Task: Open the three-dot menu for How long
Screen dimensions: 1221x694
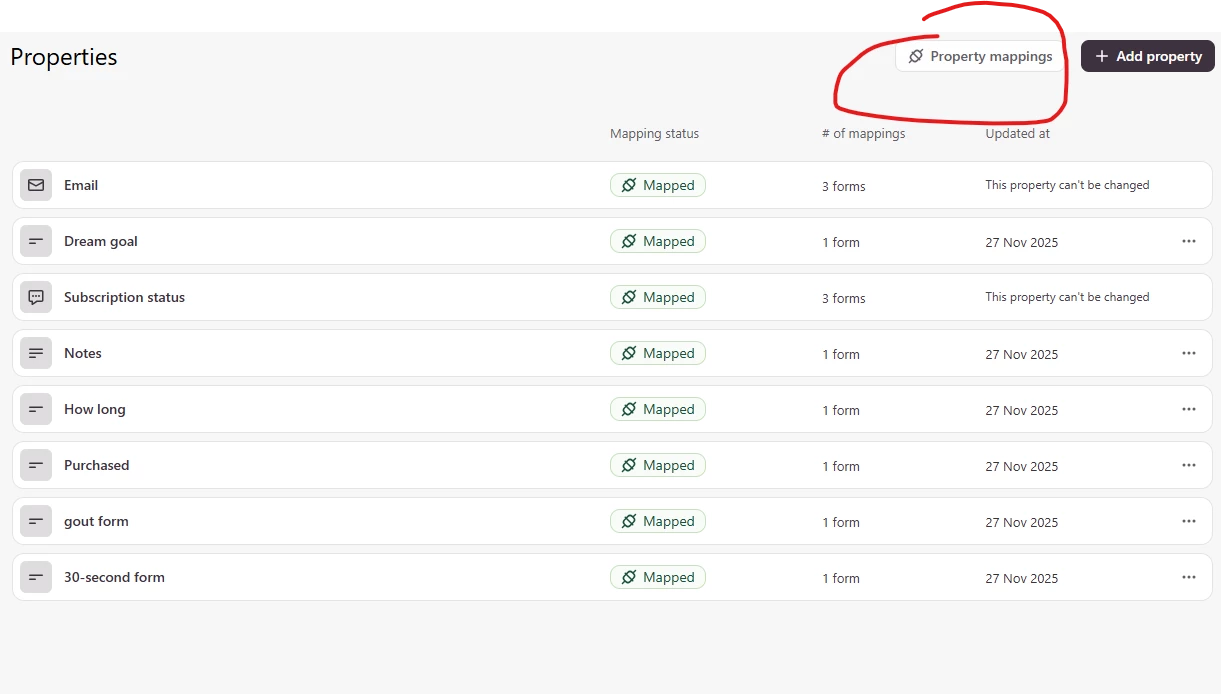Action: click(1189, 409)
